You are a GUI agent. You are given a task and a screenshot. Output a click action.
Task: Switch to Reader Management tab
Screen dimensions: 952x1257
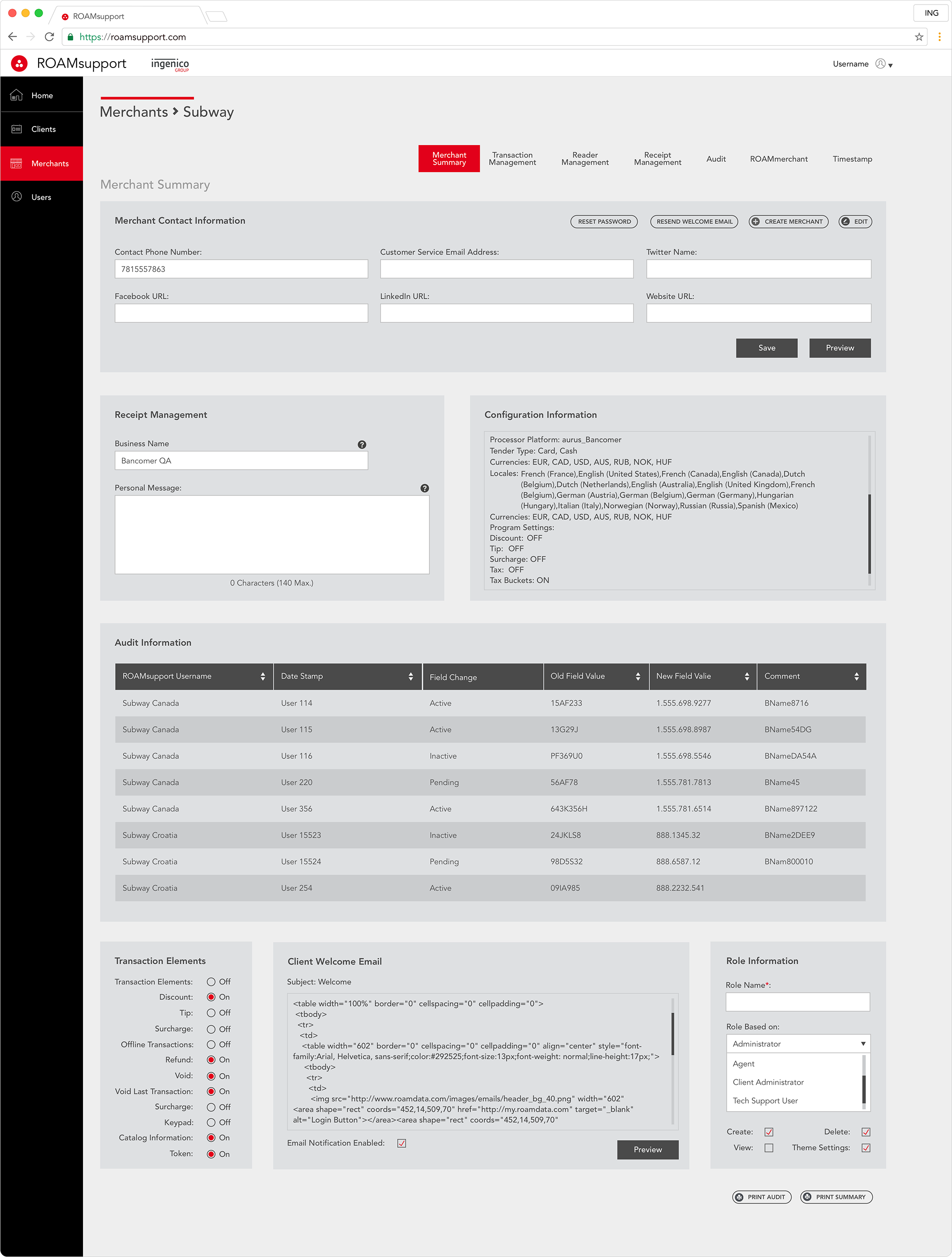[585, 159]
